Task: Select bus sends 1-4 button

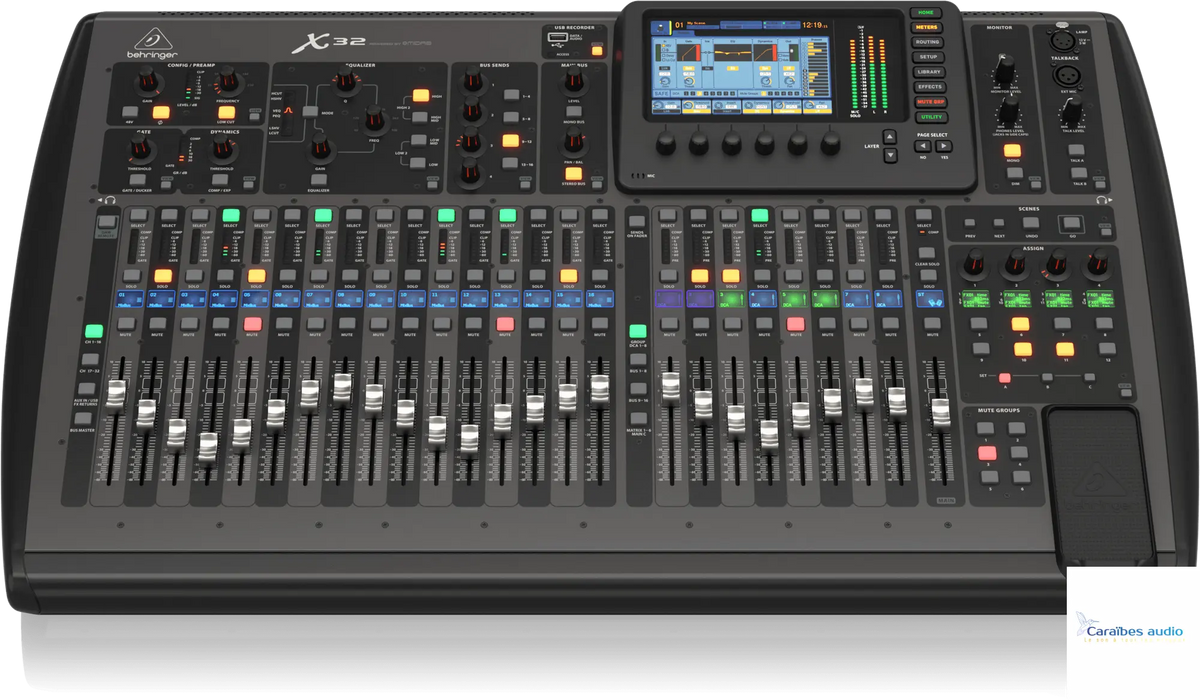Action: pos(511,97)
